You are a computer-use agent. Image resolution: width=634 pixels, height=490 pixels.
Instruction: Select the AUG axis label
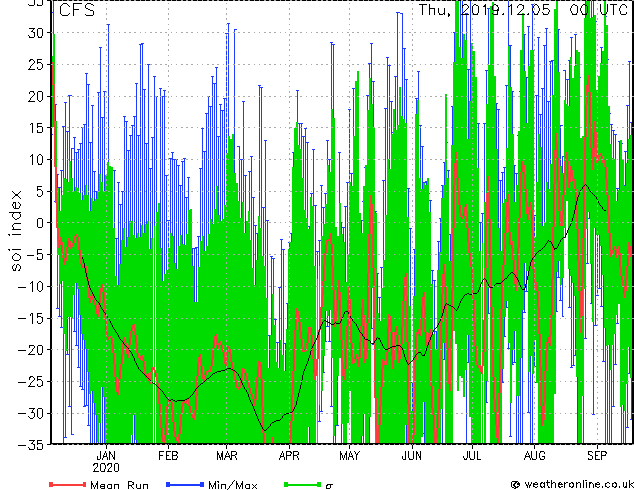(x=535, y=456)
